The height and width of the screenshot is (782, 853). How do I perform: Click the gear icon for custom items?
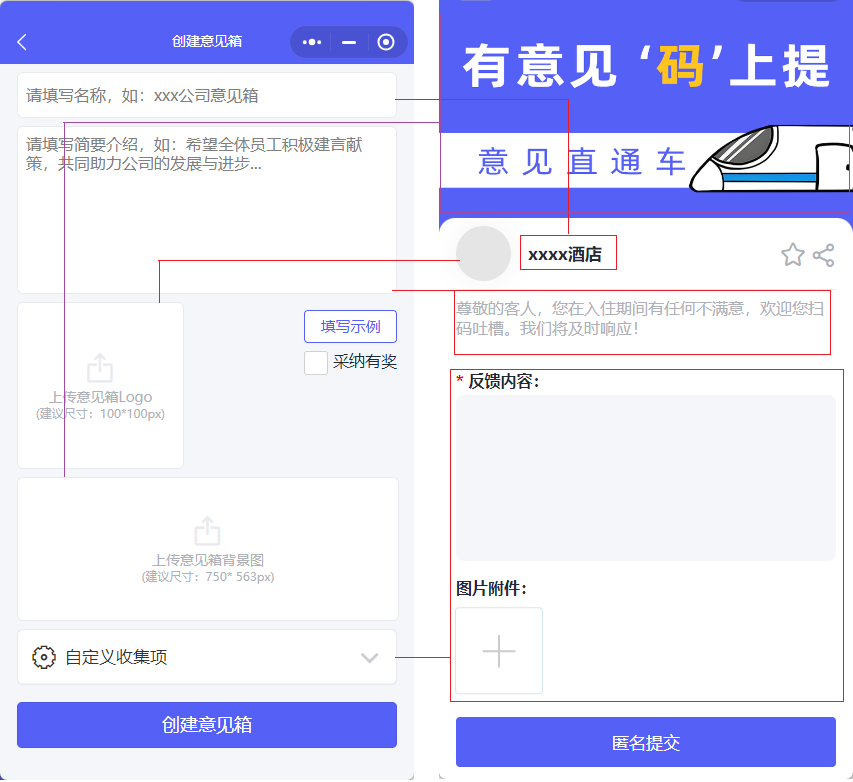click(x=44, y=657)
